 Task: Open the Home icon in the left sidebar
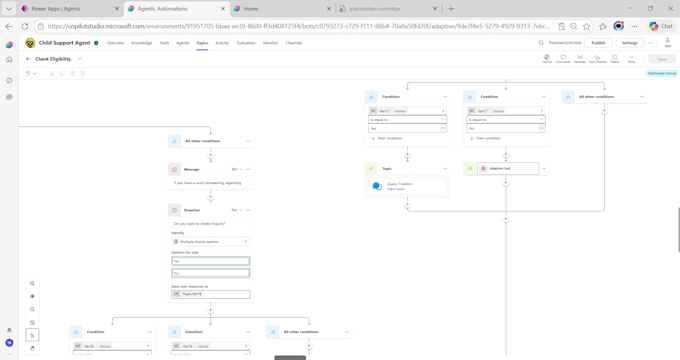click(9, 60)
